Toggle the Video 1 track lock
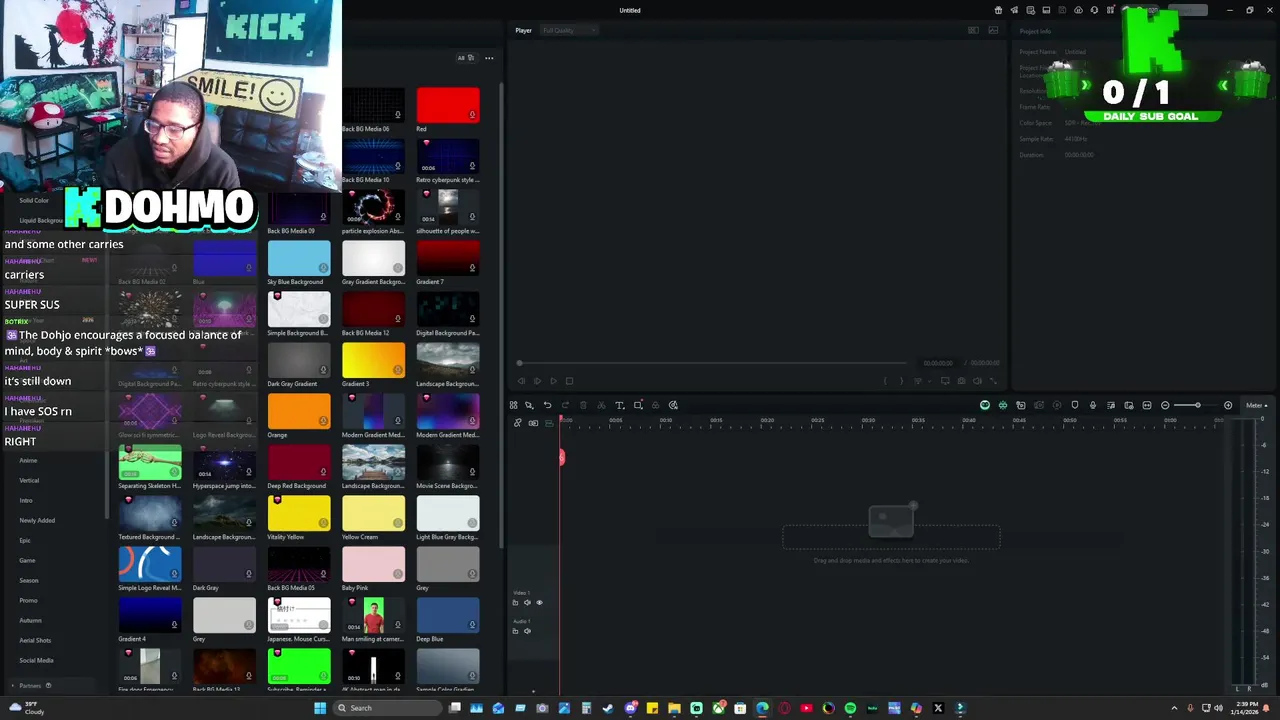The image size is (1280, 720). (515, 602)
